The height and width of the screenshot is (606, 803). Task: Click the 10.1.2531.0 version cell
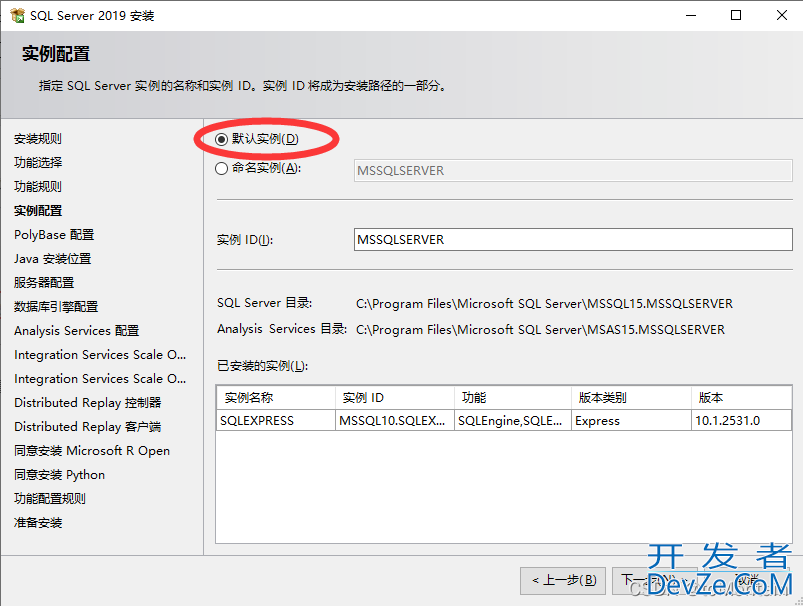click(x=741, y=421)
